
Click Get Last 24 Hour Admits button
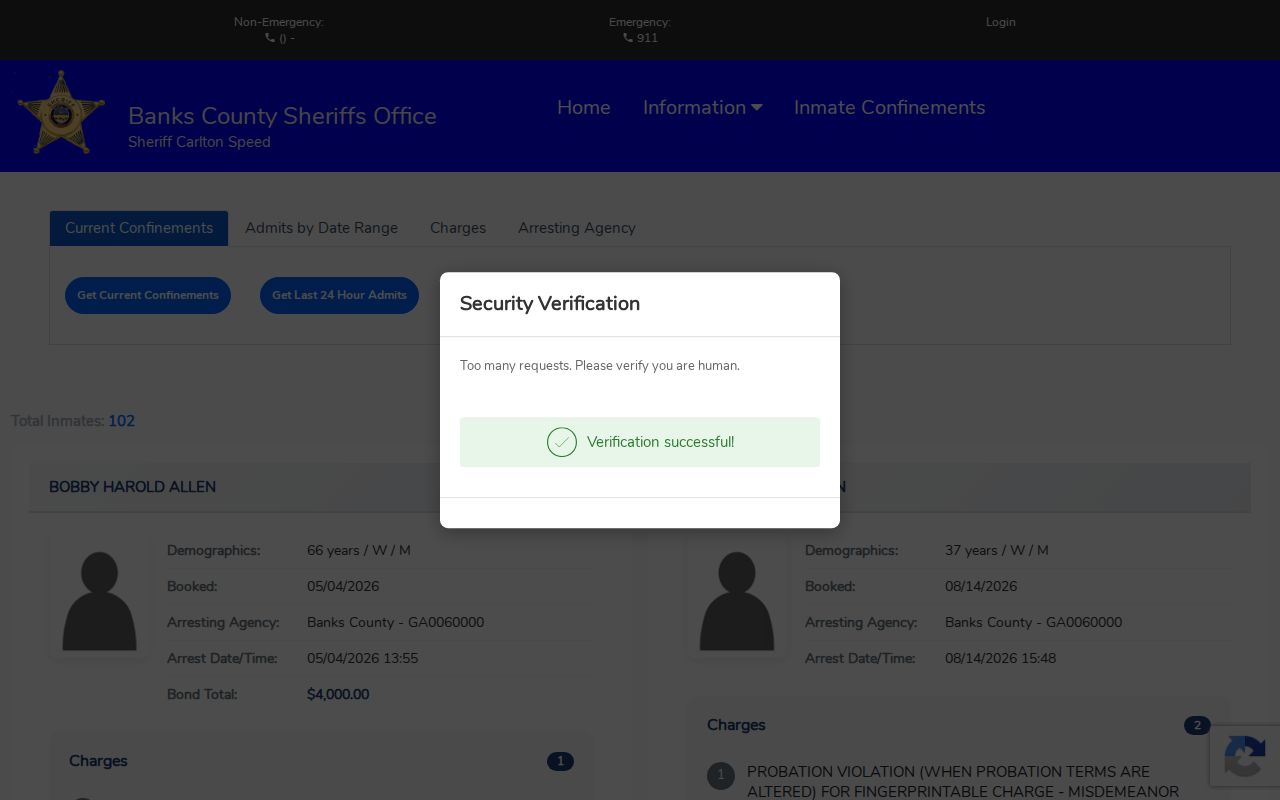[339, 295]
